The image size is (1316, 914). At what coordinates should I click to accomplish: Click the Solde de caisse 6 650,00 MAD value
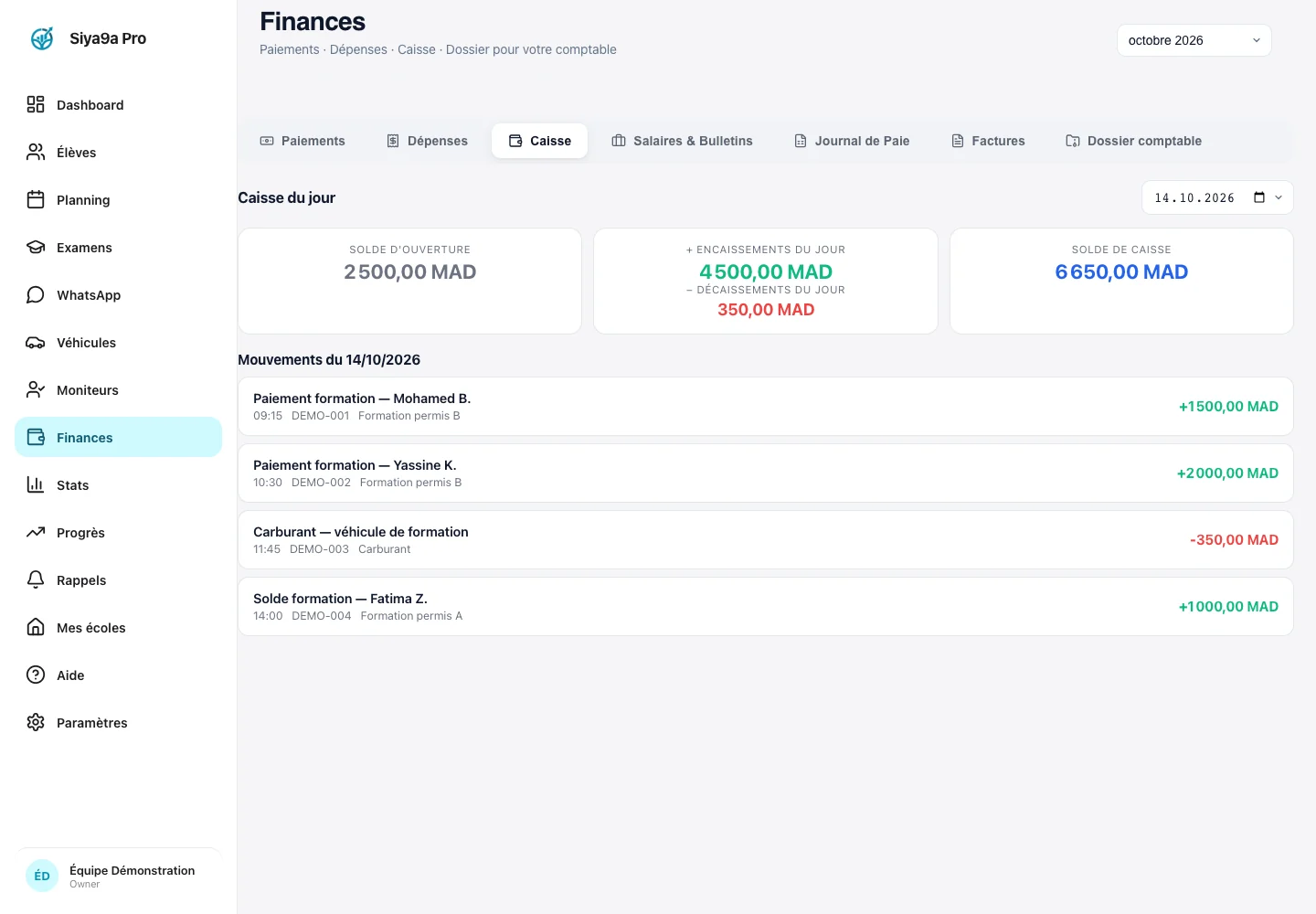click(1121, 271)
